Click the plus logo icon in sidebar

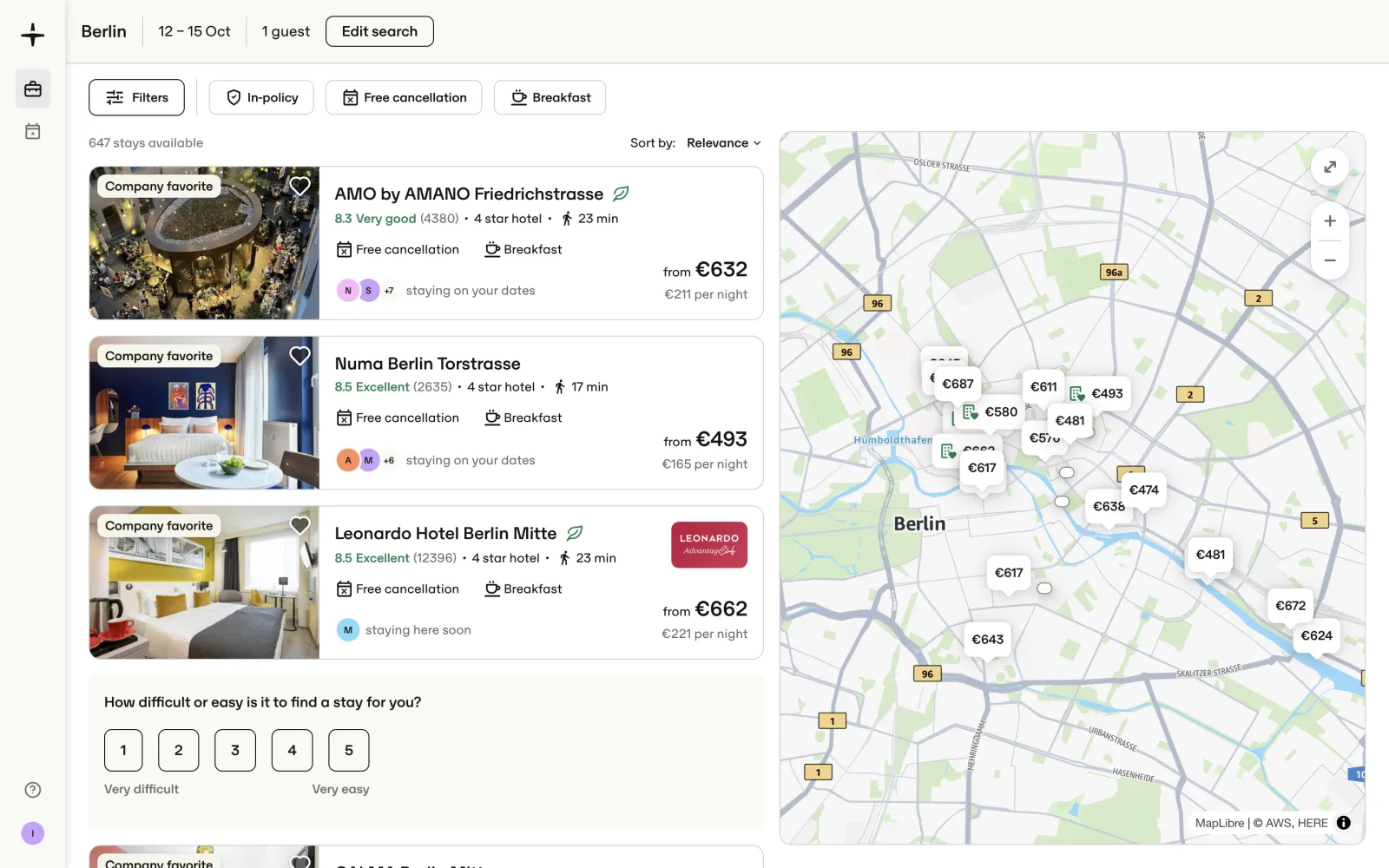(33, 35)
